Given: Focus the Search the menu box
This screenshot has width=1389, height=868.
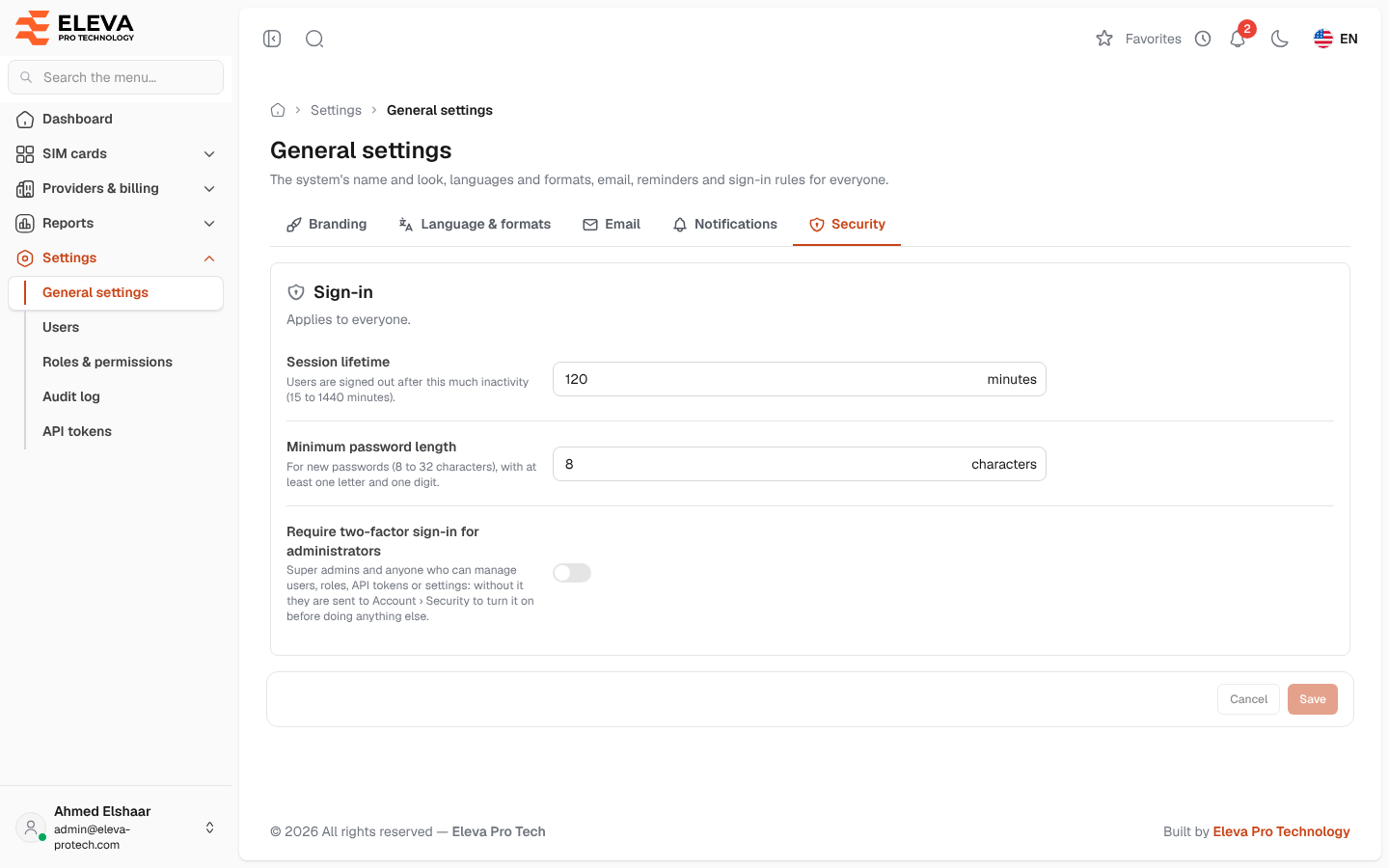Looking at the screenshot, I should point(116,77).
